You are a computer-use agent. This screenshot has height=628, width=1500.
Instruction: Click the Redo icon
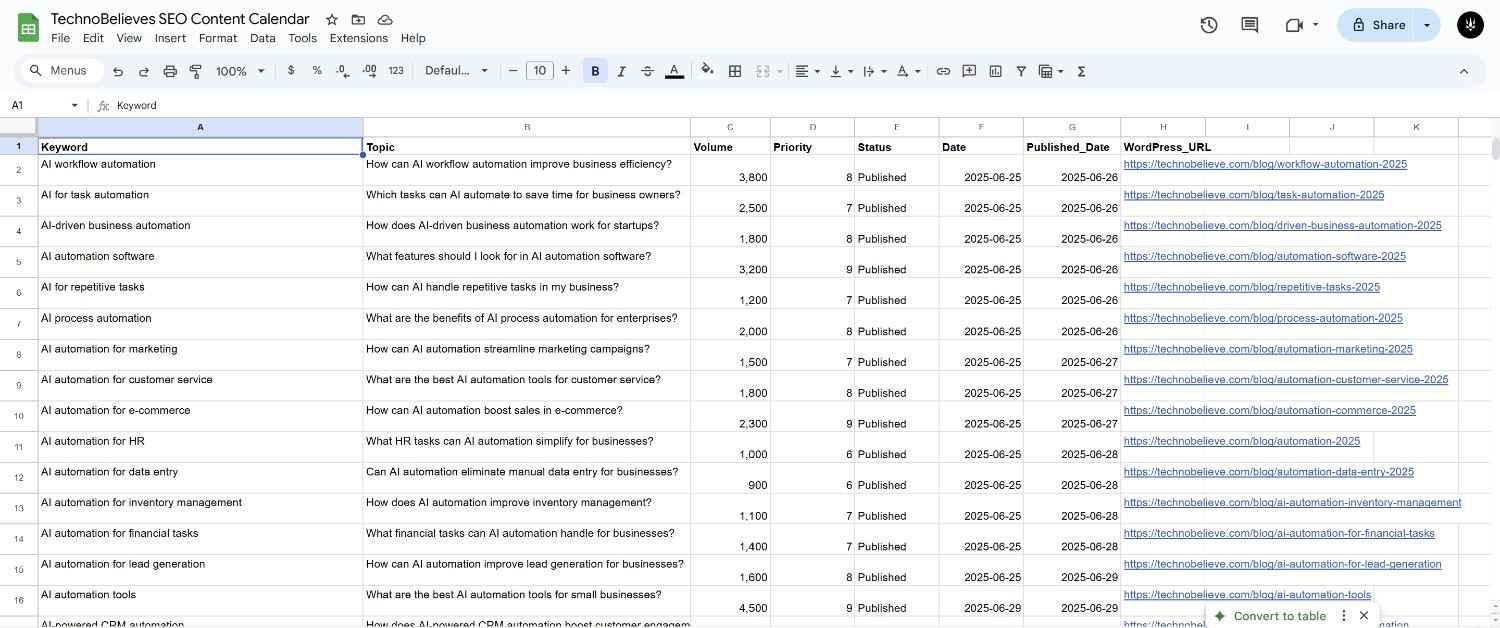point(143,71)
